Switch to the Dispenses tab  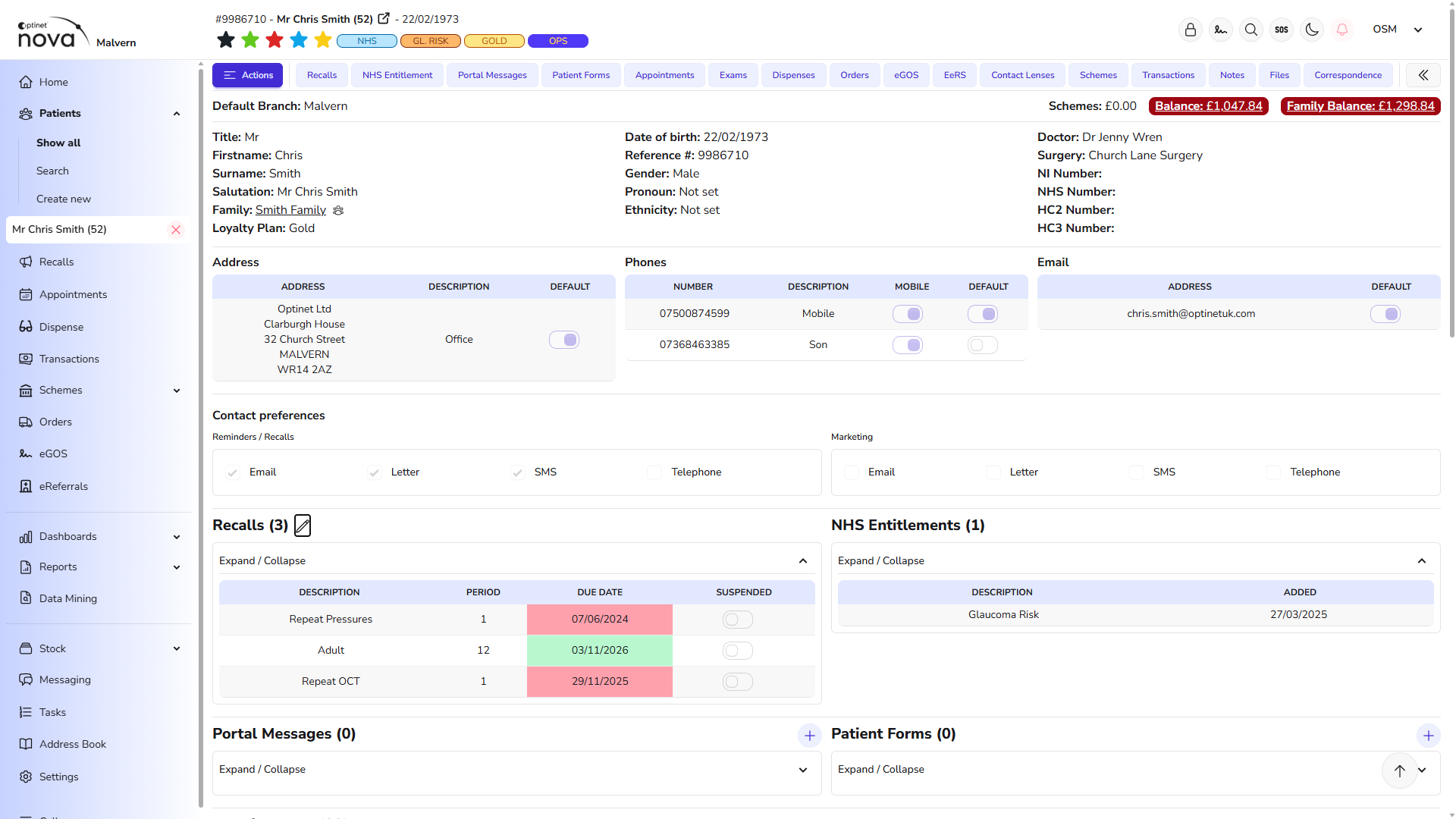point(792,75)
